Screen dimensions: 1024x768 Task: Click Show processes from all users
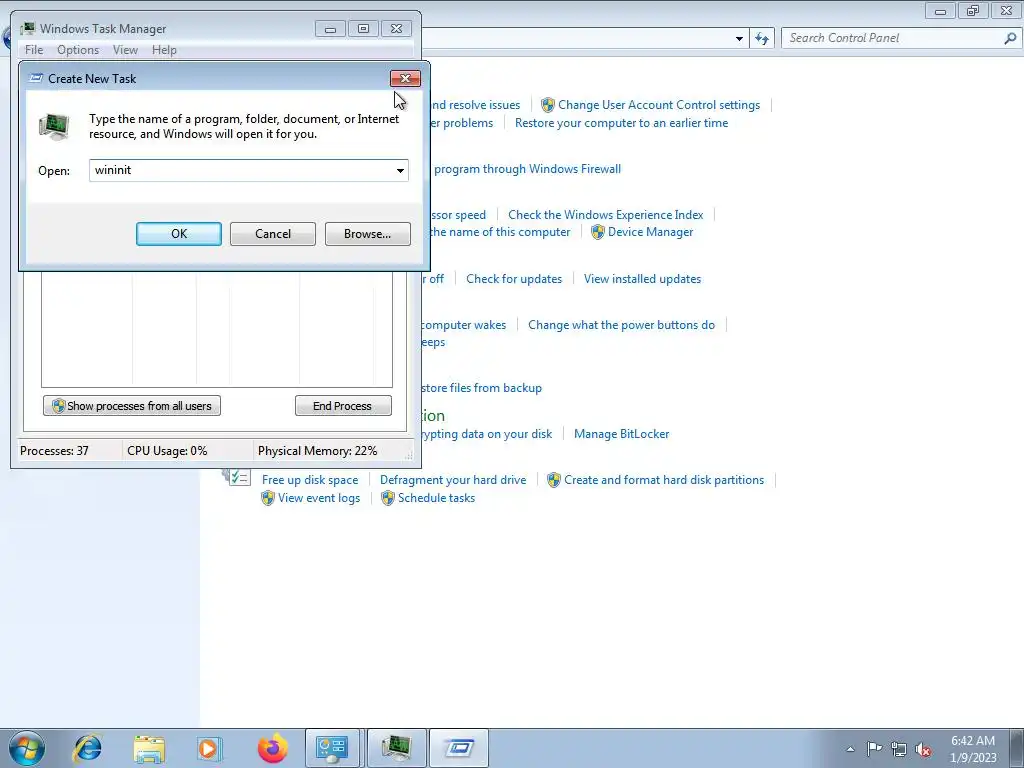(x=132, y=406)
